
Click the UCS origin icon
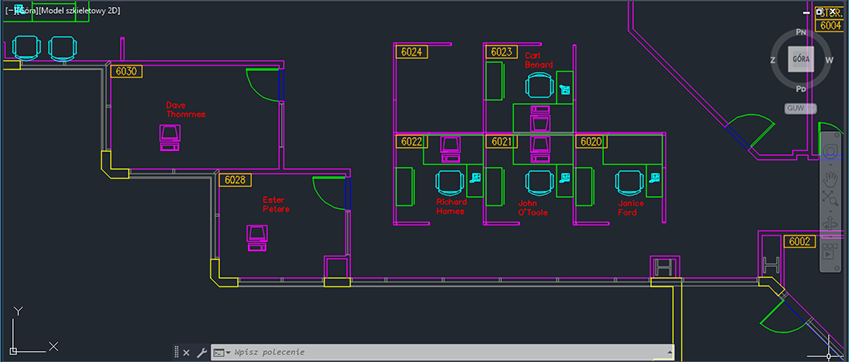click(14, 351)
